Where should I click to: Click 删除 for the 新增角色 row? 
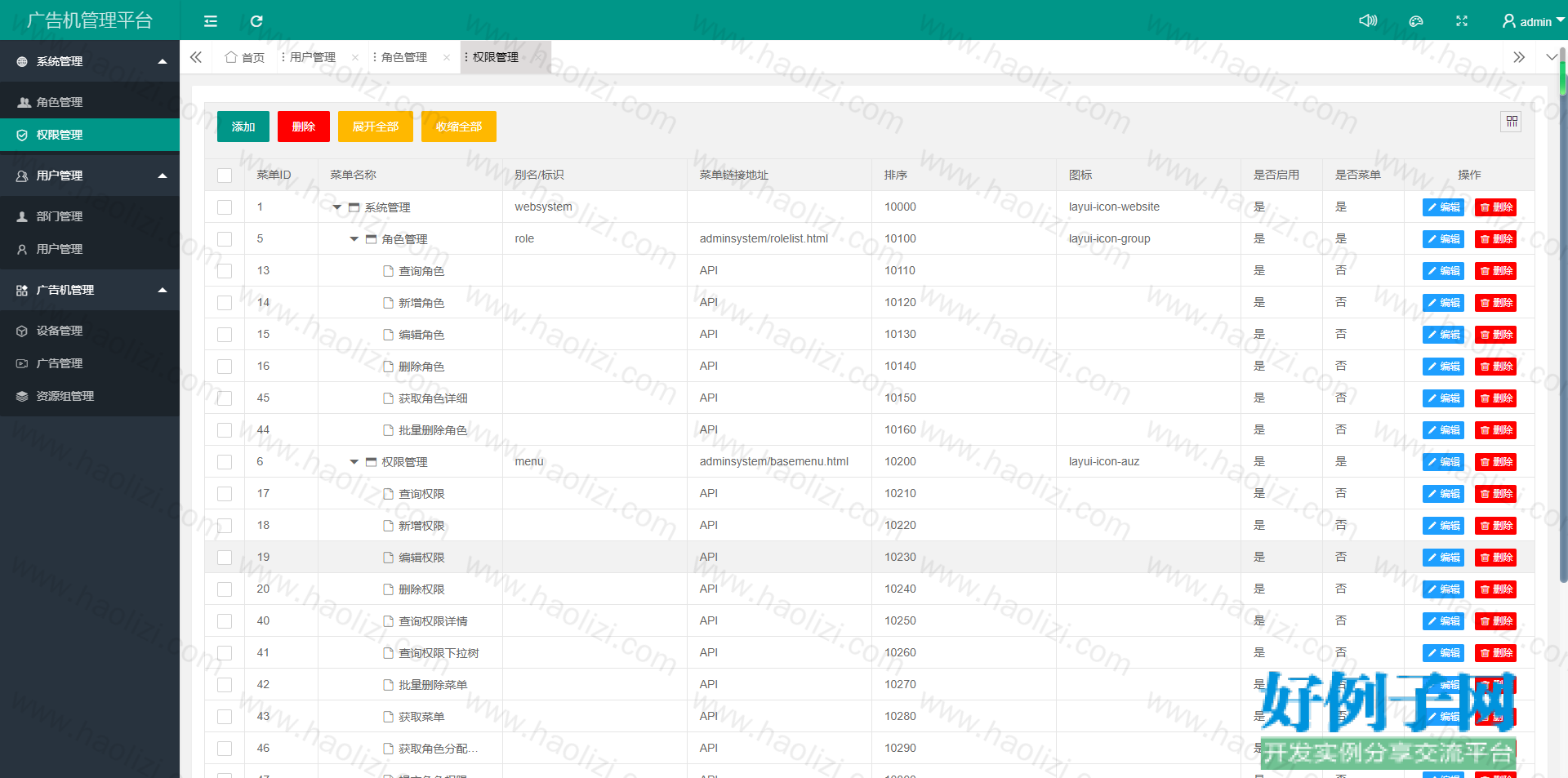click(1496, 303)
